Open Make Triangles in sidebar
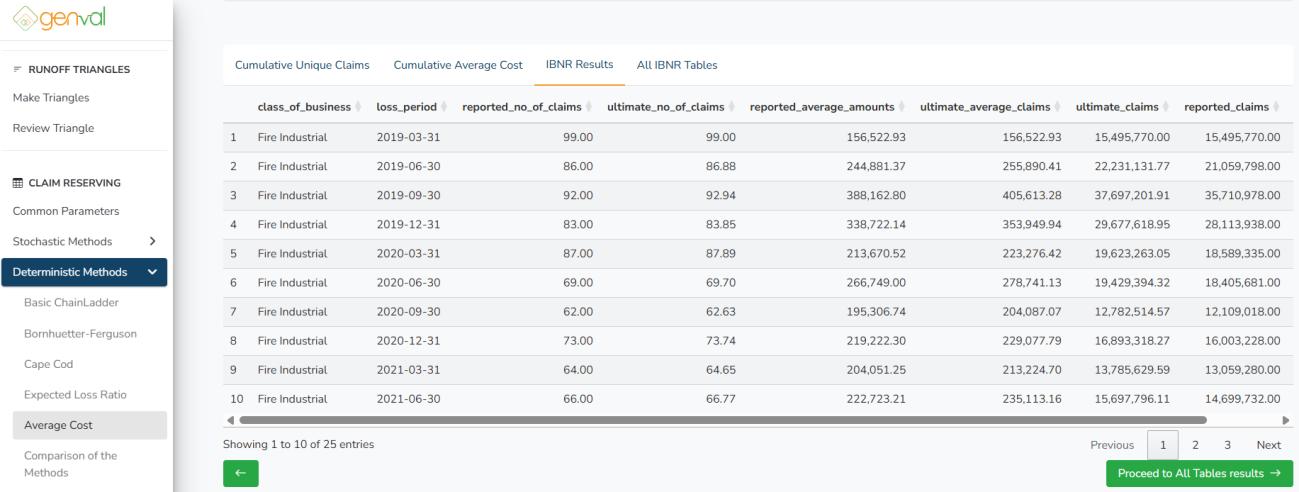 click(51, 98)
